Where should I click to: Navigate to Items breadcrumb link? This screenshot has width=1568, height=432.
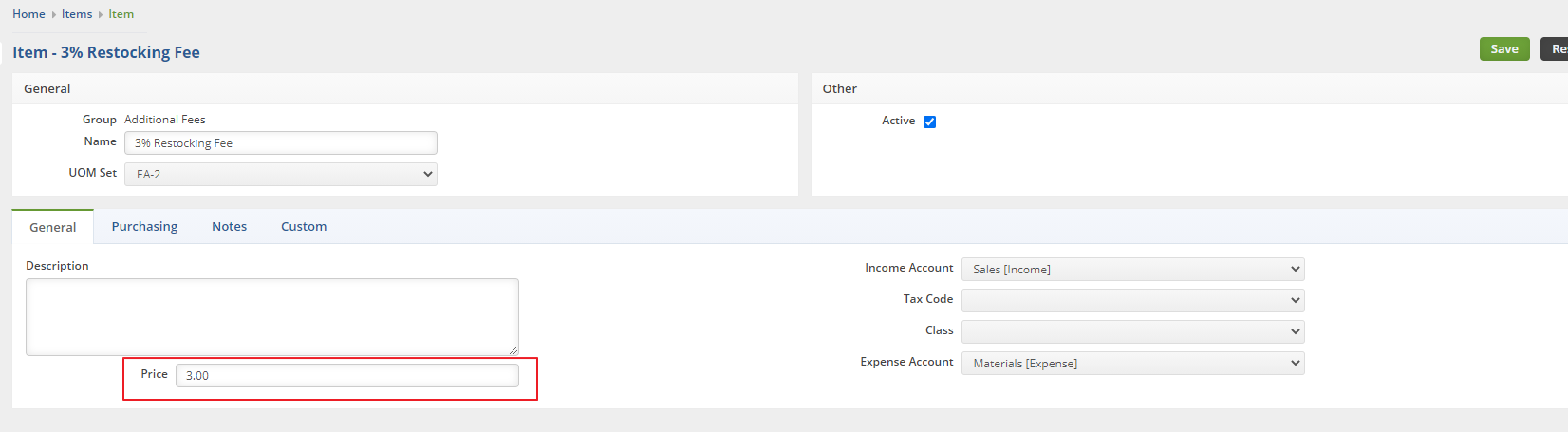[x=77, y=14]
